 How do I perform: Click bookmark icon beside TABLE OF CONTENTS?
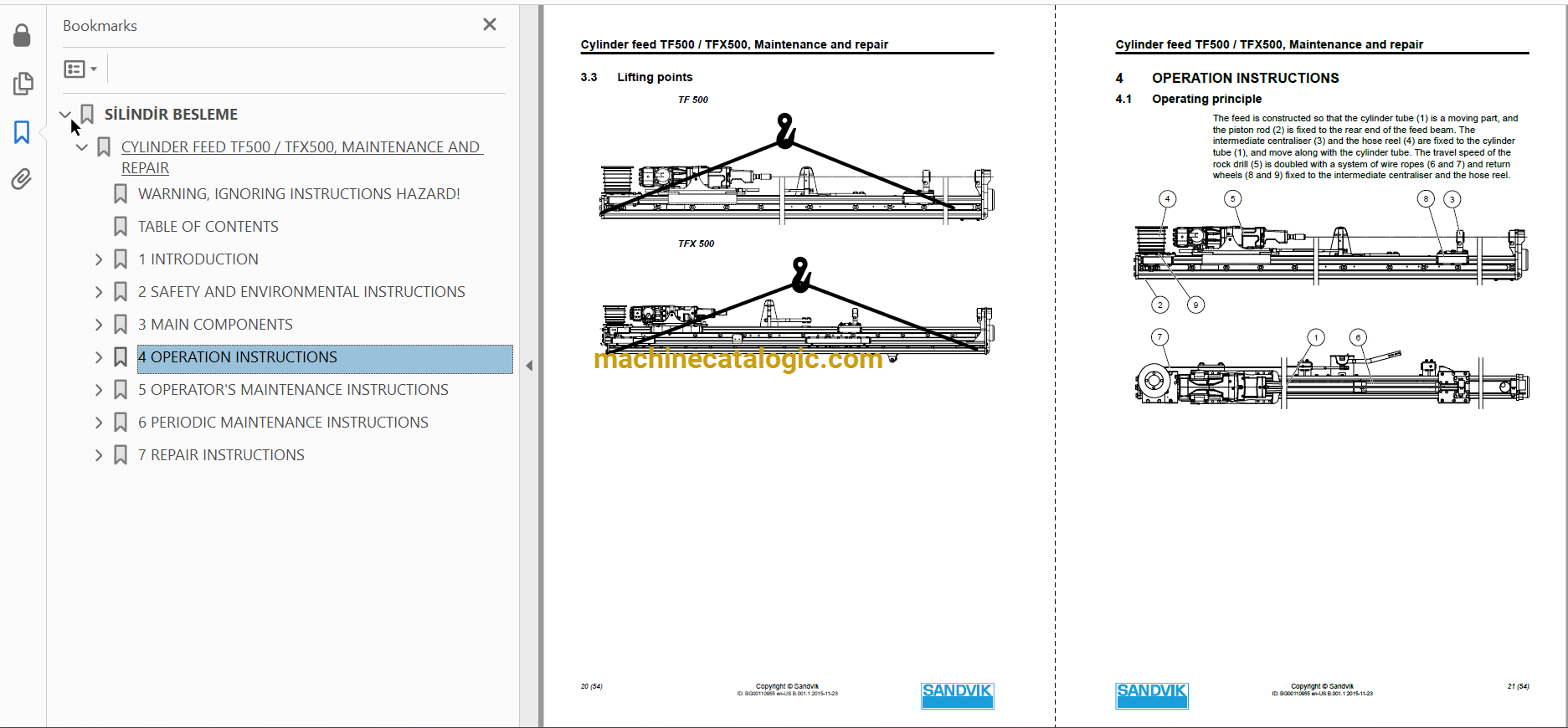tap(121, 227)
